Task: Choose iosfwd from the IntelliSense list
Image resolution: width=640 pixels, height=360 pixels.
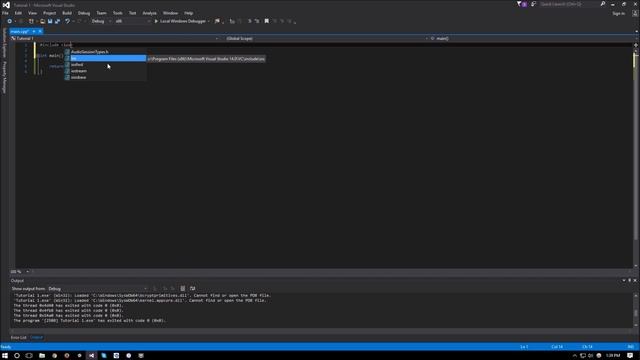Action: [105, 64]
